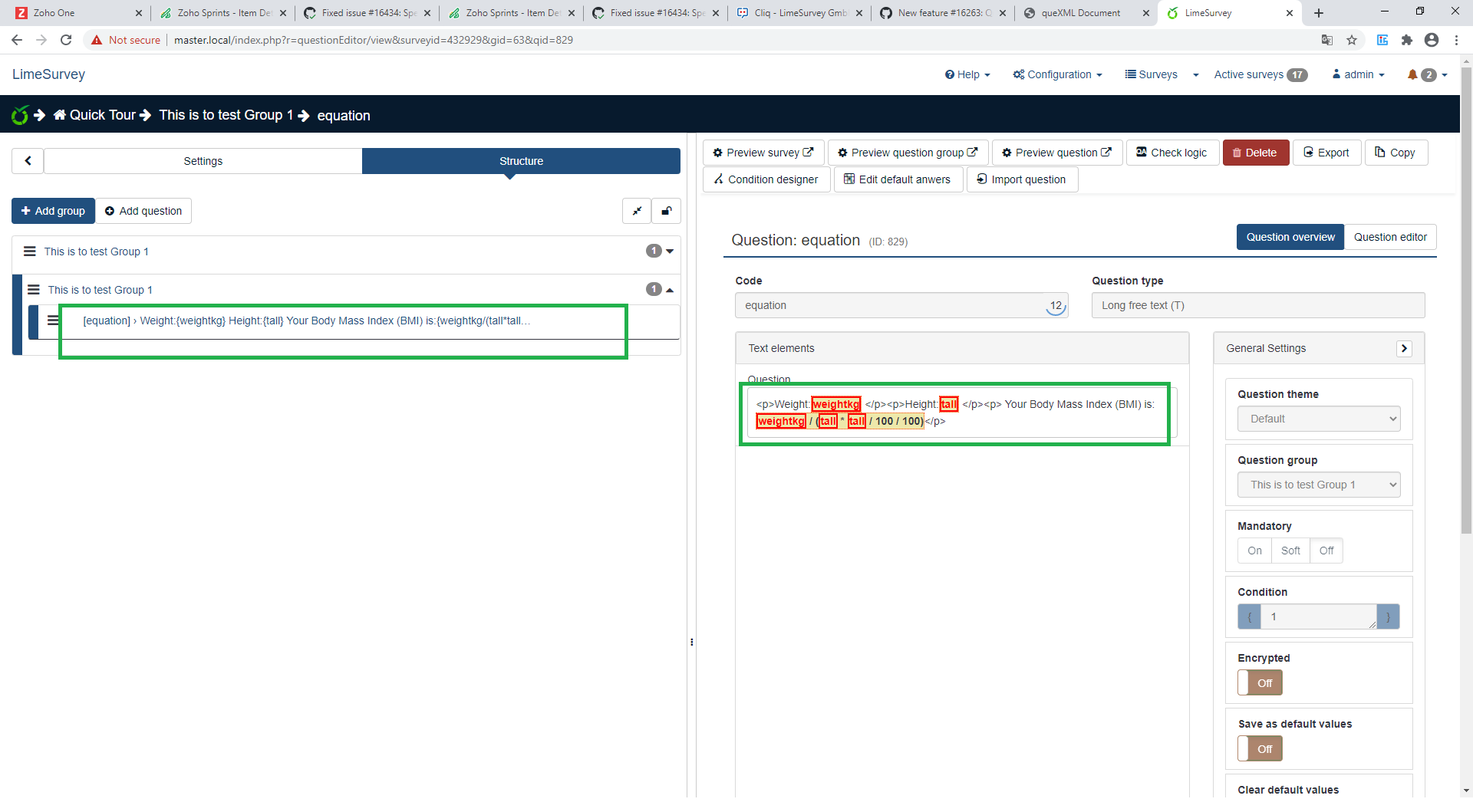Open the Surveys dropdown caret
The height and width of the screenshot is (812, 1473).
click(1195, 74)
